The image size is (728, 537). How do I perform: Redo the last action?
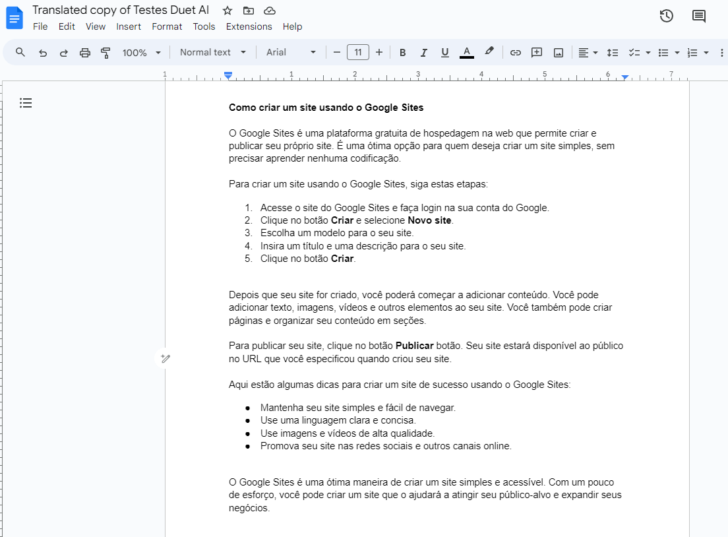click(64, 52)
